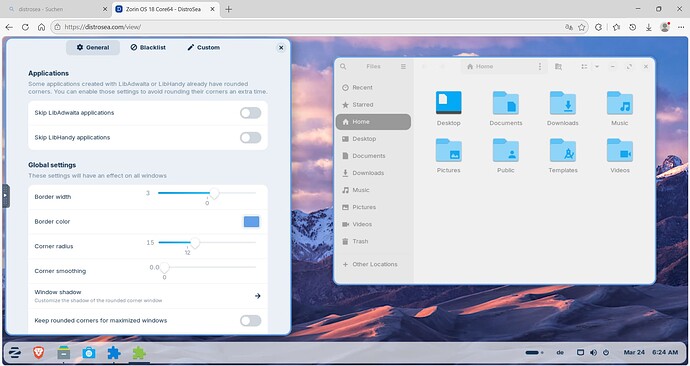
Task: Expand the DistroSea left side panel handle
Action: [x=5, y=196]
